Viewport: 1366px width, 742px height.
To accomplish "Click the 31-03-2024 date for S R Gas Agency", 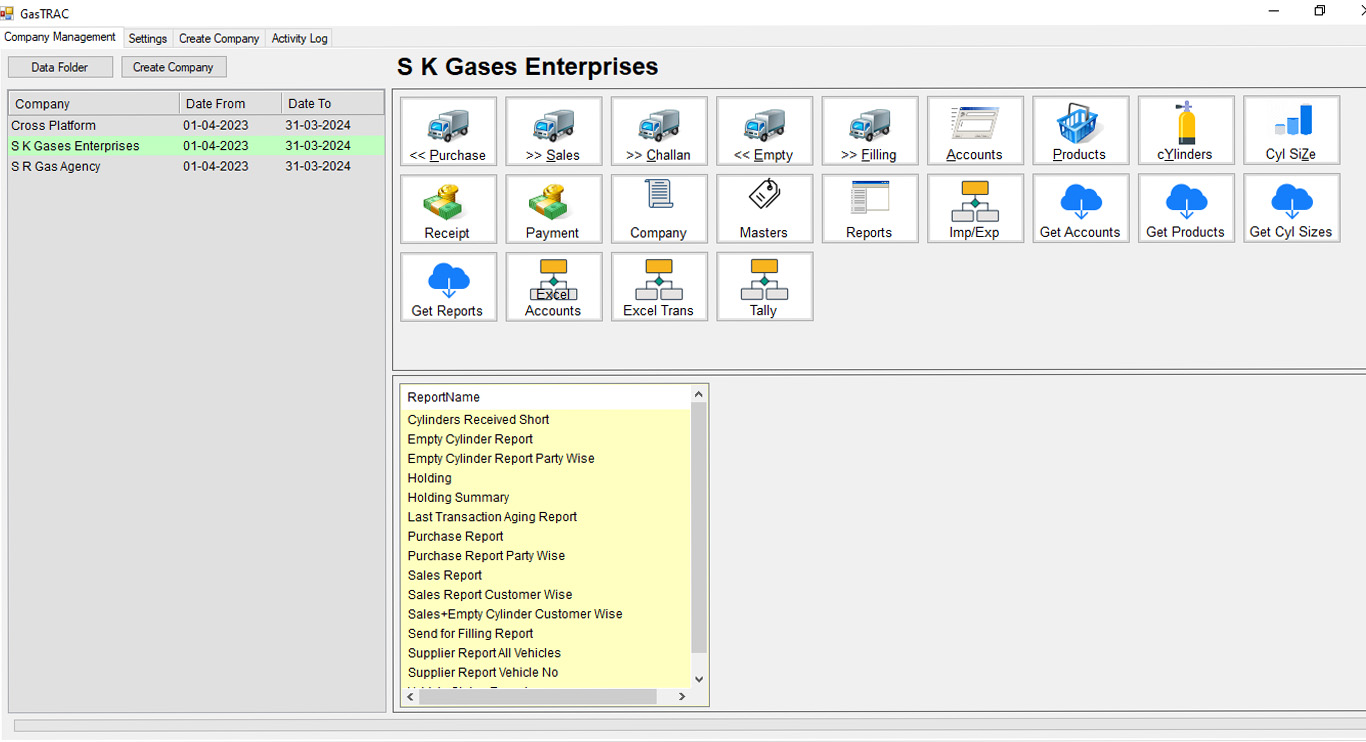I will point(318,166).
